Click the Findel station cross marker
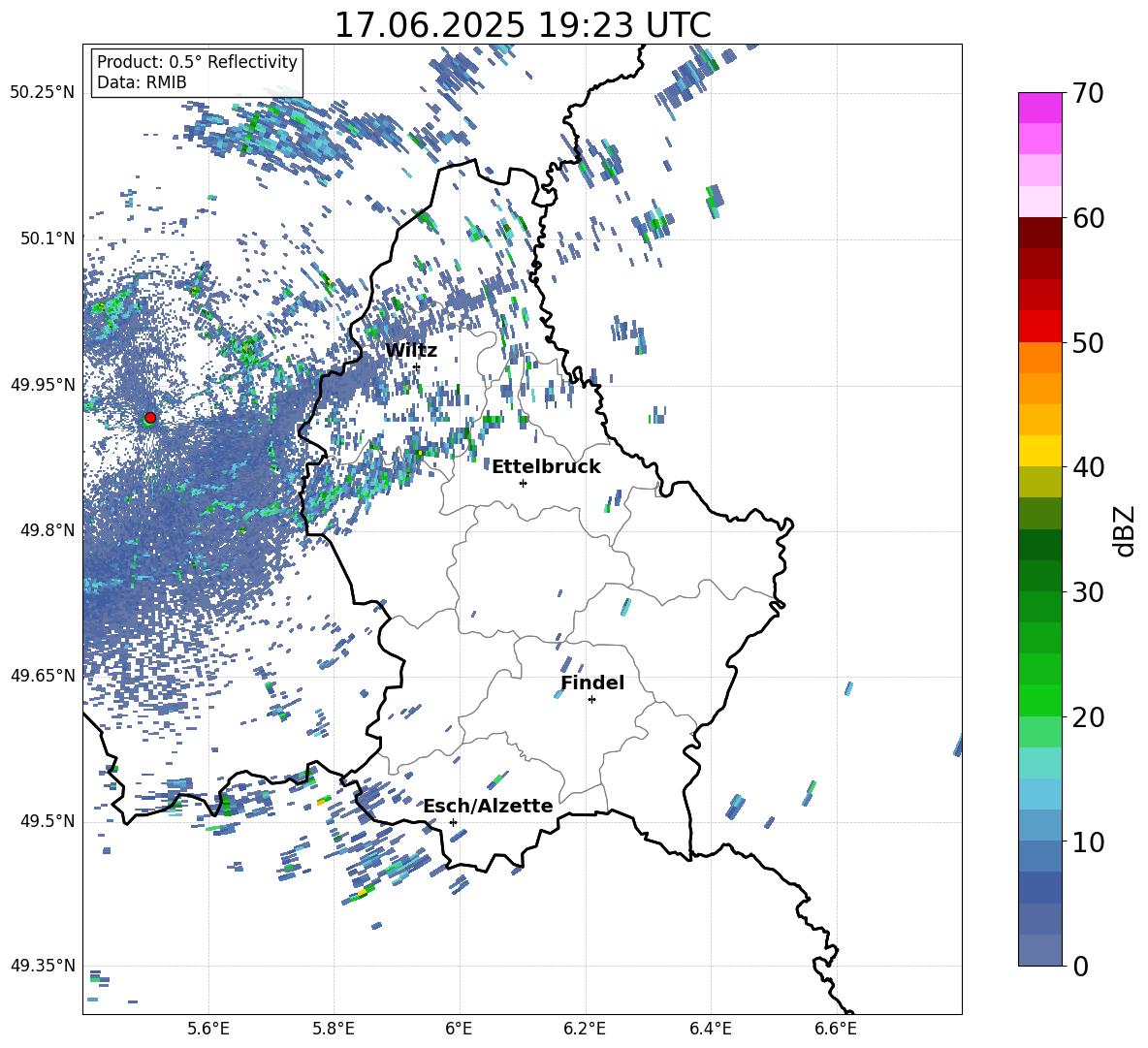Viewport: 1148px width, 1048px height. pos(591,700)
